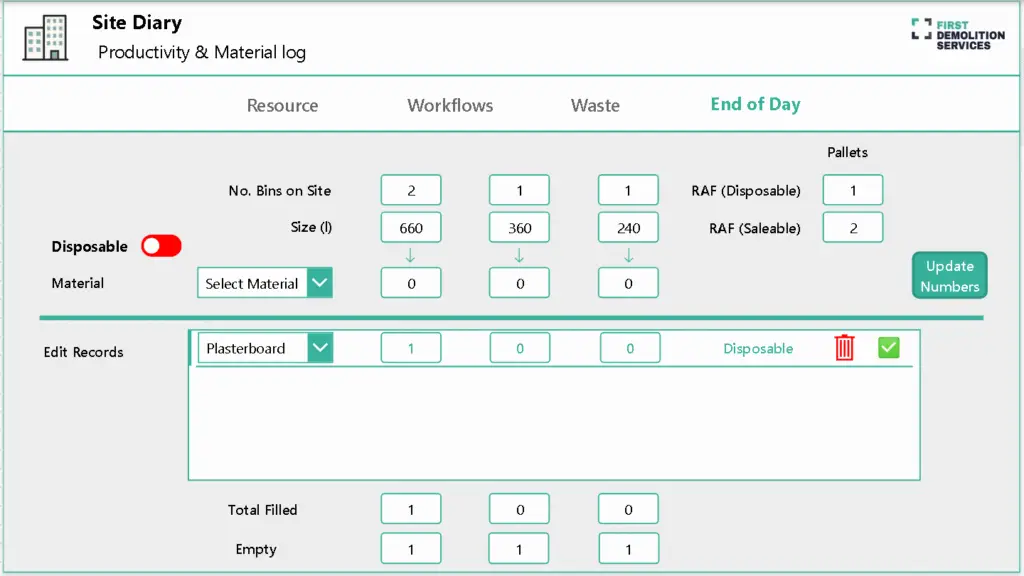Image resolution: width=1024 pixels, height=576 pixels.
Task: Click the down arrow under 360 size
Action: pos(519,257)
